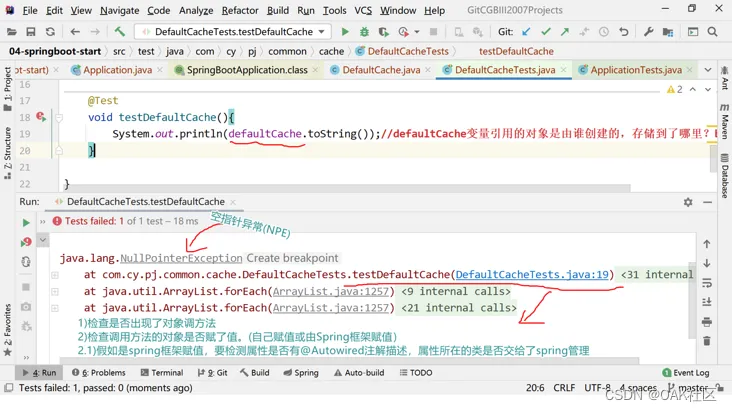Click the run test gutter icon on line 18
The width and height of the screenshot is (732, 411).
click(x=41, y=117)
